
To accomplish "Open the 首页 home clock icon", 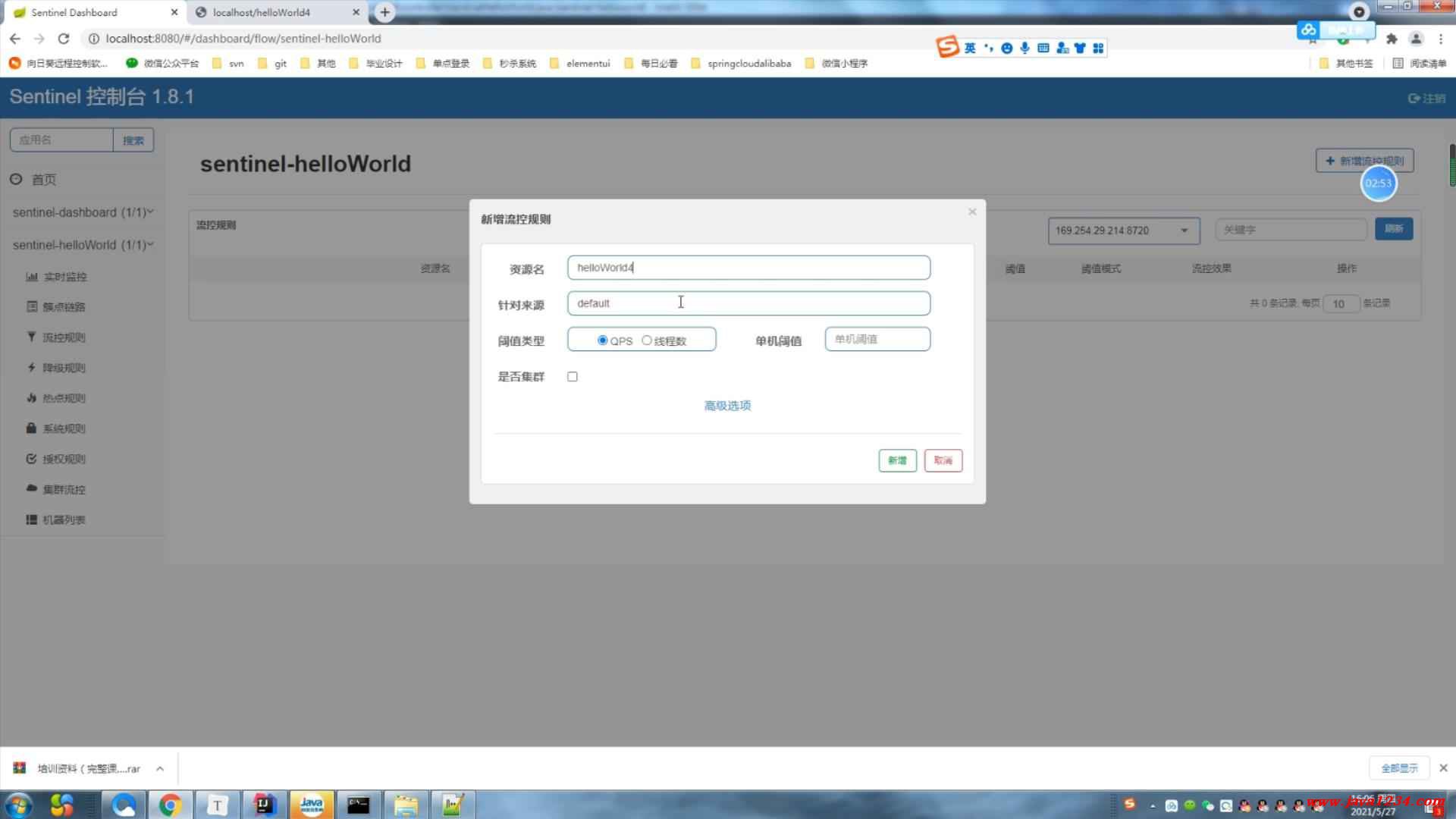I will click(x=16, y=180).
